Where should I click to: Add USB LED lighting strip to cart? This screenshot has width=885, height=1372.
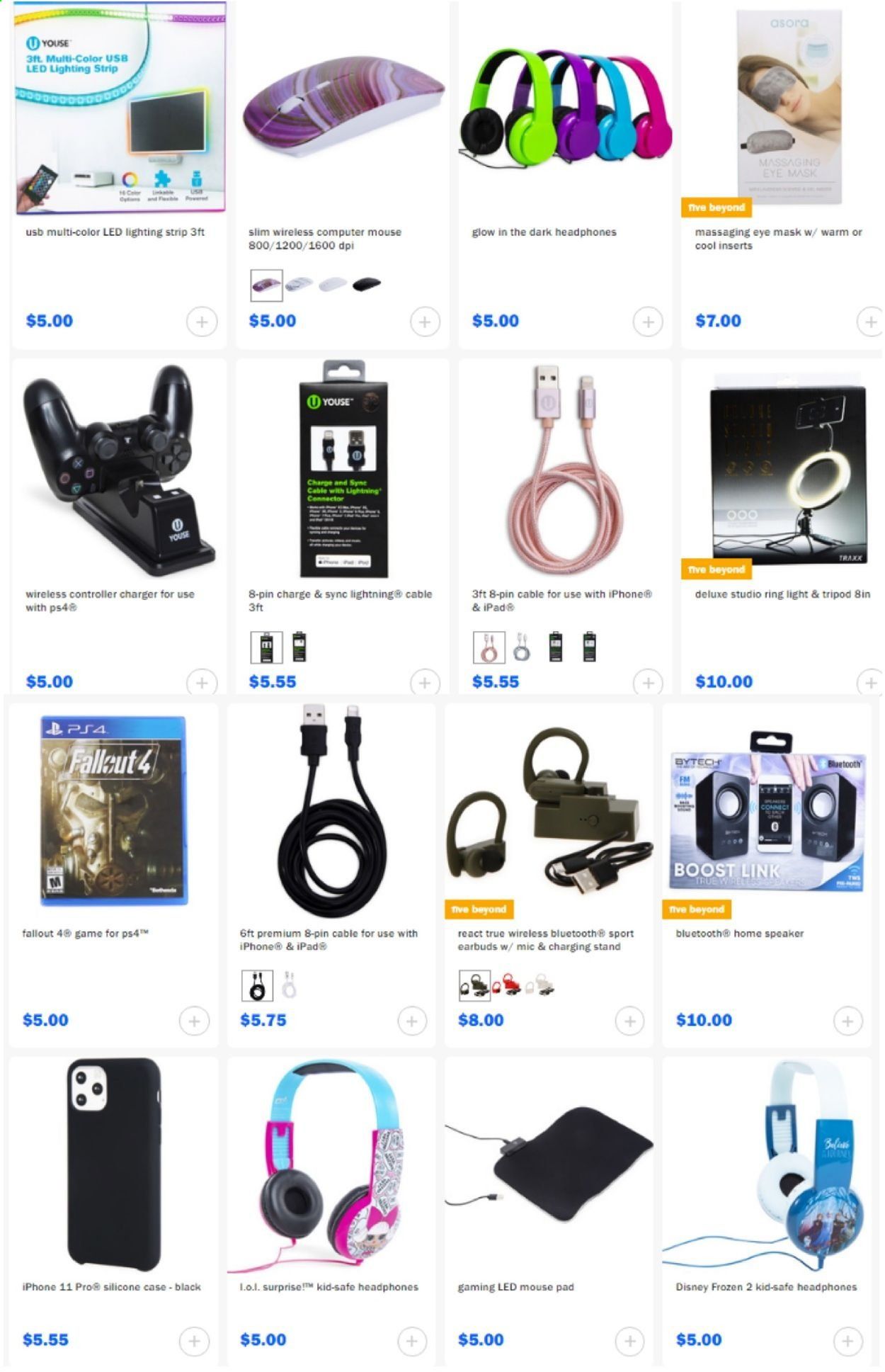[202, 322]
